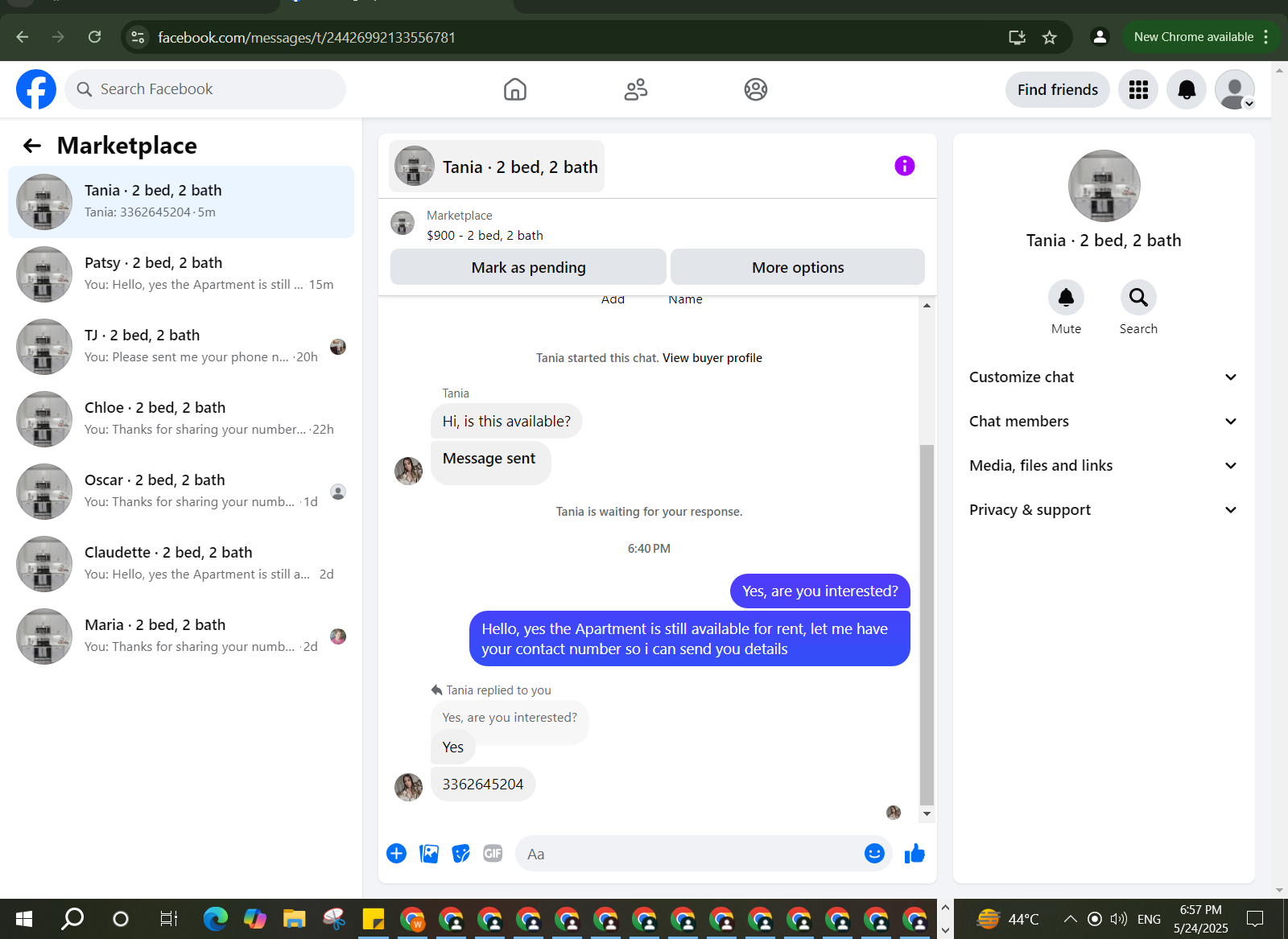The width and height of the screenshot is (1288, 939).
Task: Click the chat scrollbar up arrow
Action: [927, 306]
